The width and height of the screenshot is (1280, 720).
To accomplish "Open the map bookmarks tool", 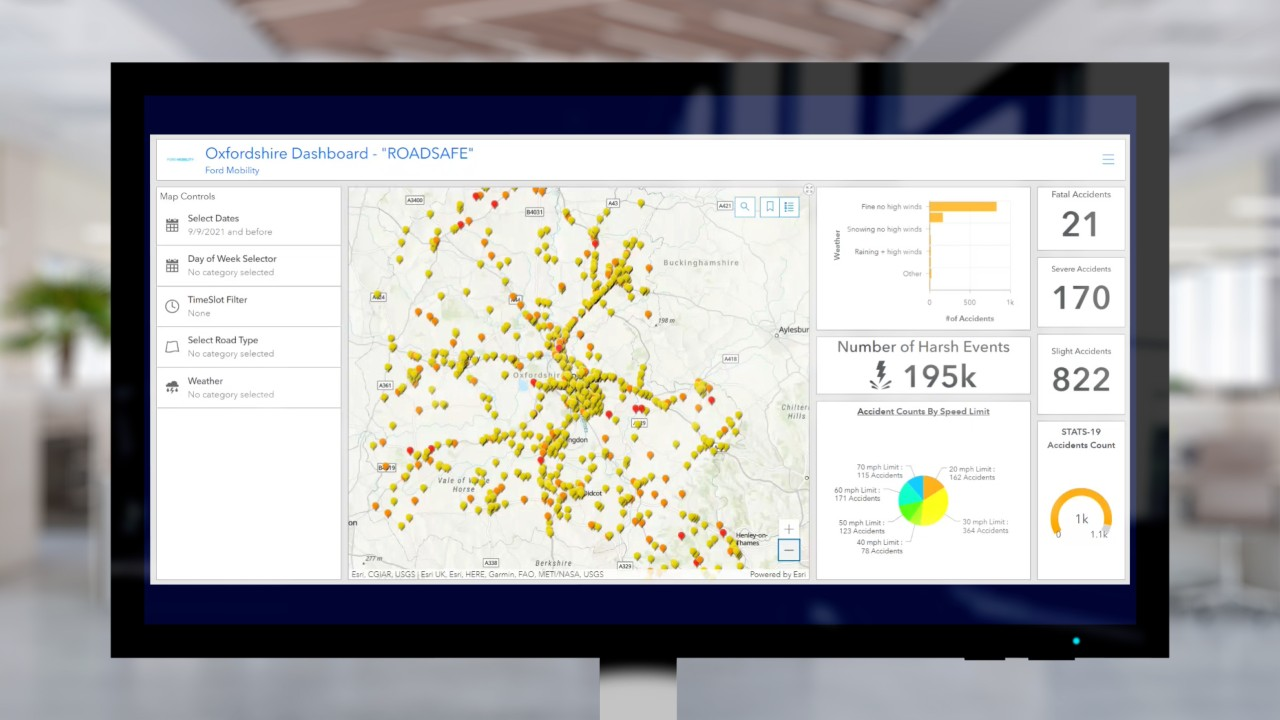I will (769, 206).
